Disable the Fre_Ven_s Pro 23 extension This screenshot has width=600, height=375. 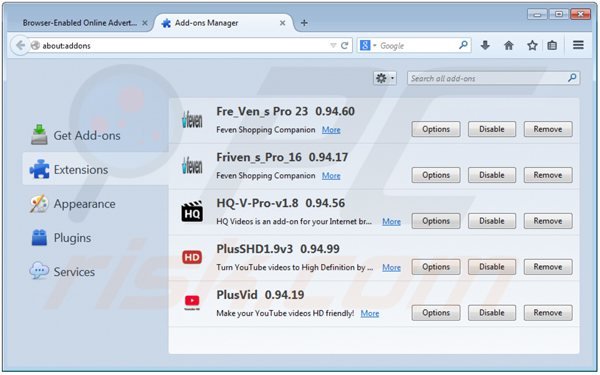(x=492, y=129)
